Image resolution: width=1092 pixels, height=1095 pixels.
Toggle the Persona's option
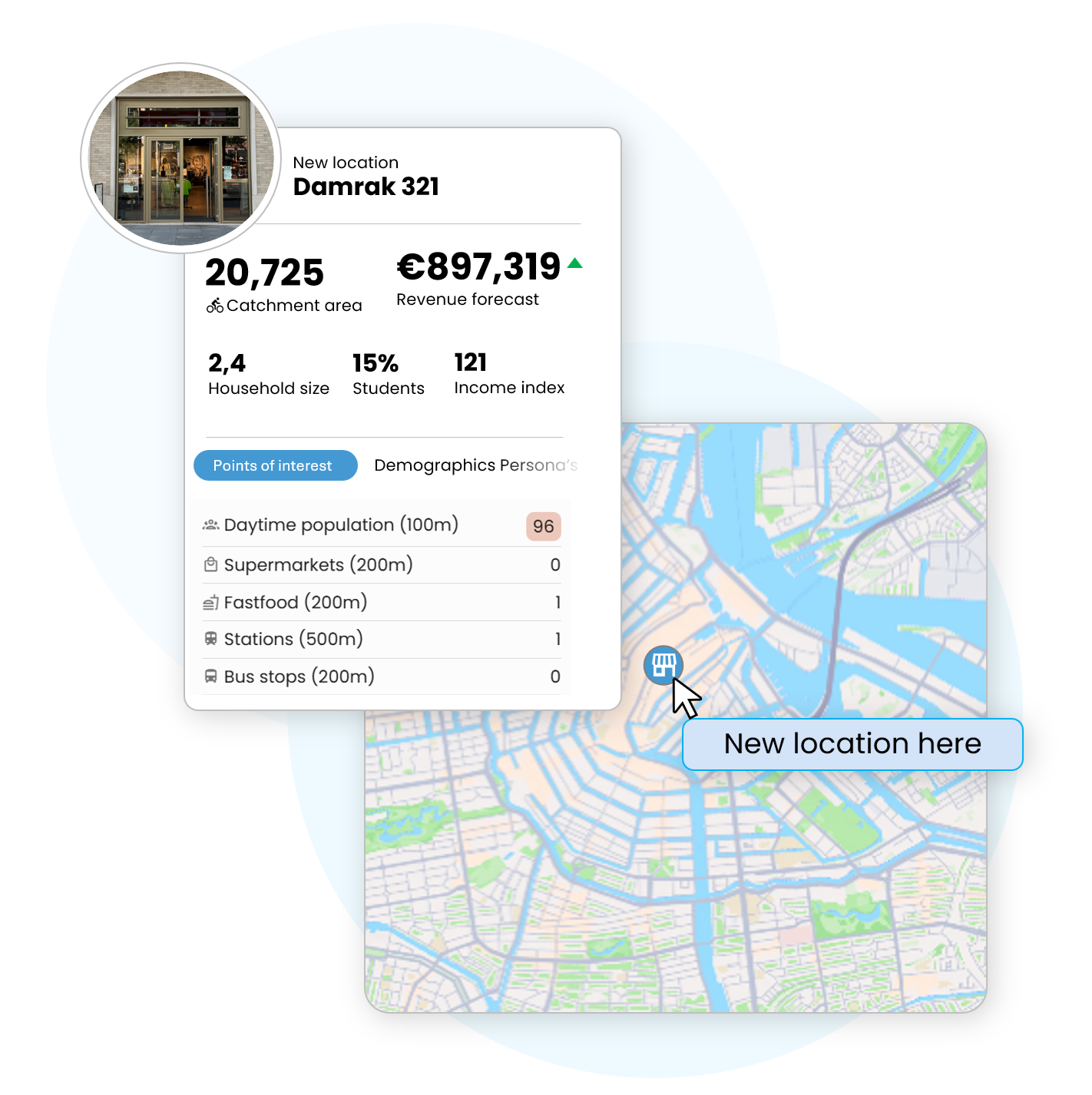(x=539, y=465)
